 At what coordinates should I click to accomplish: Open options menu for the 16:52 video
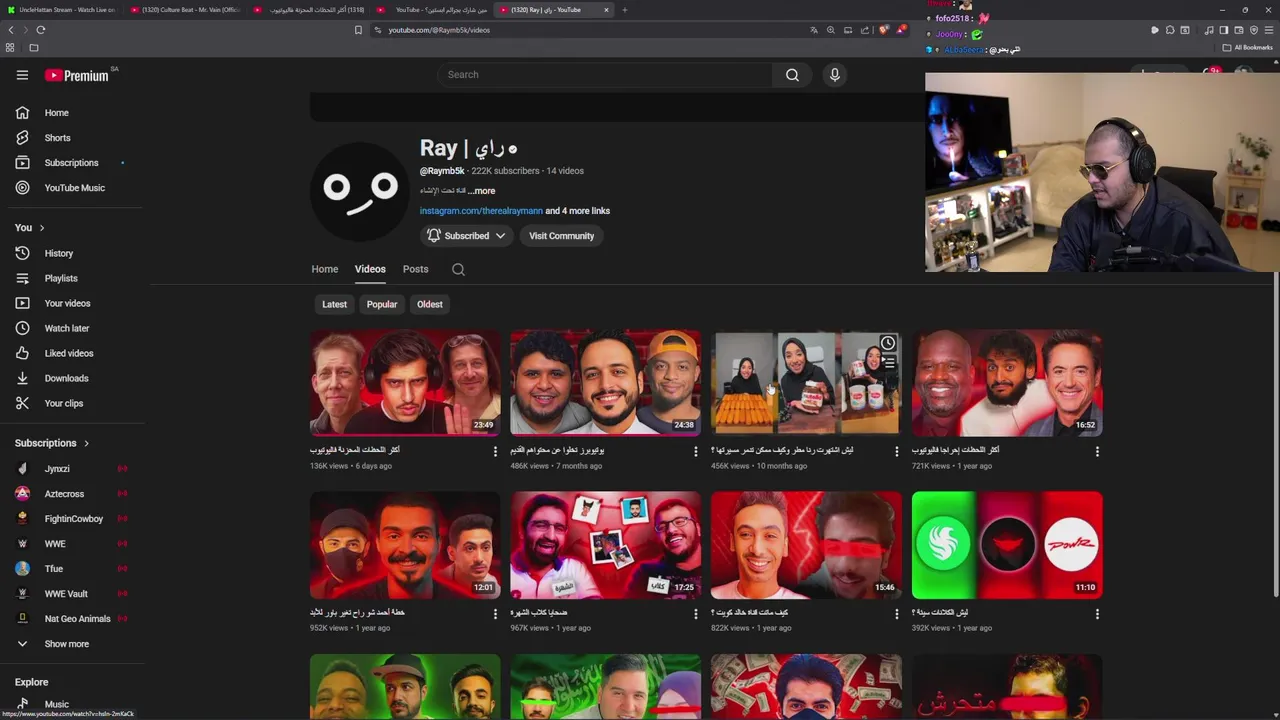(x=1097, y=452)
